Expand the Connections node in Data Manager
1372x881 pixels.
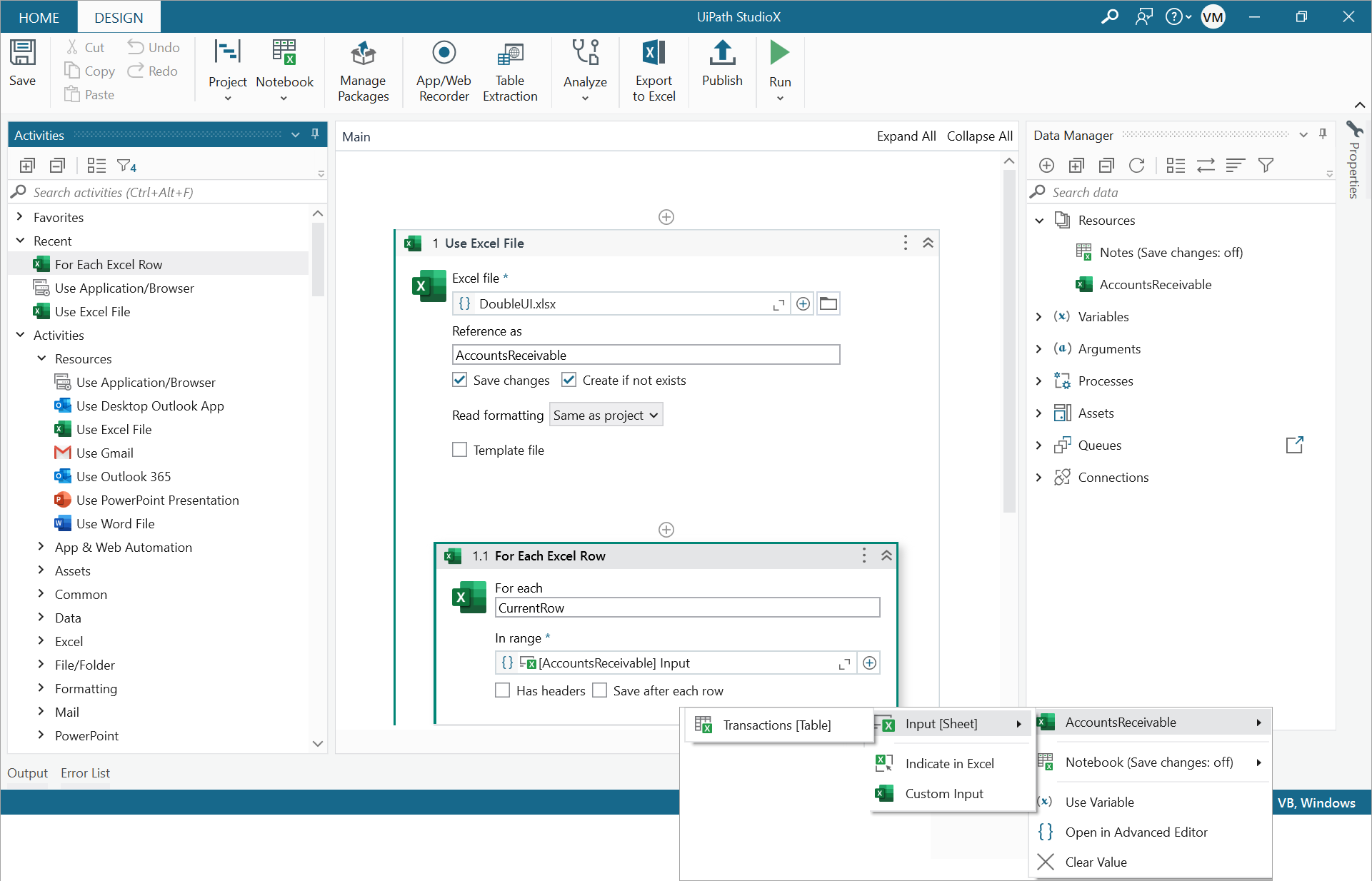pyautogui.click(x=1039, y=477)
